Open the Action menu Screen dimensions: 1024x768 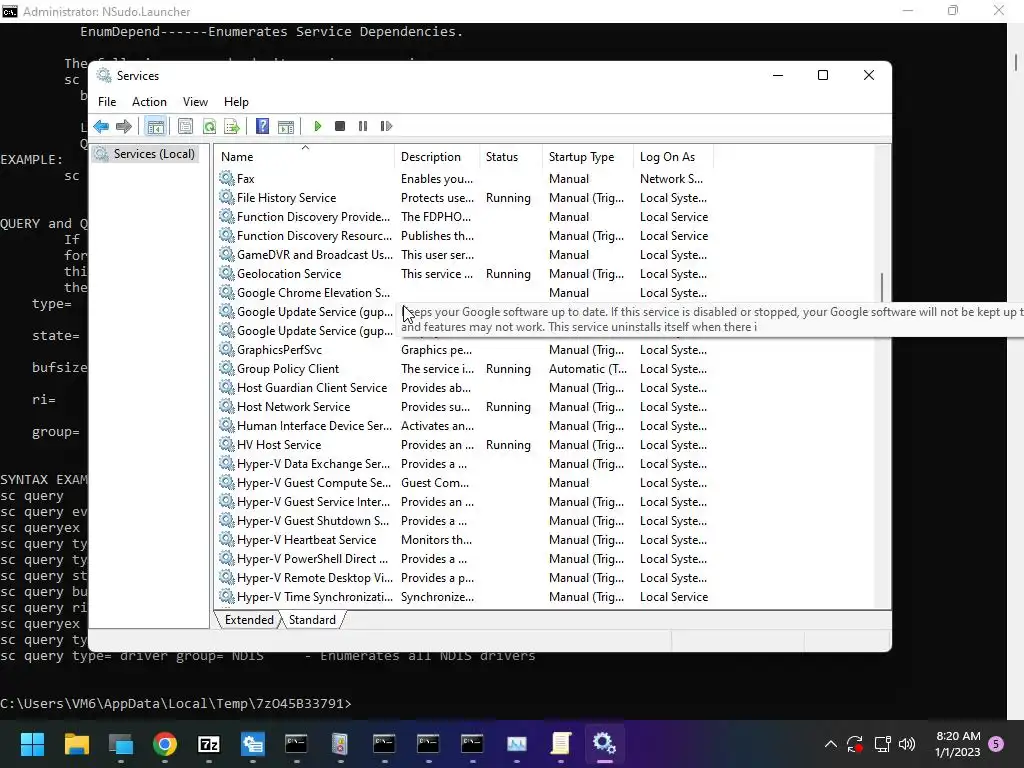[149, 102]
